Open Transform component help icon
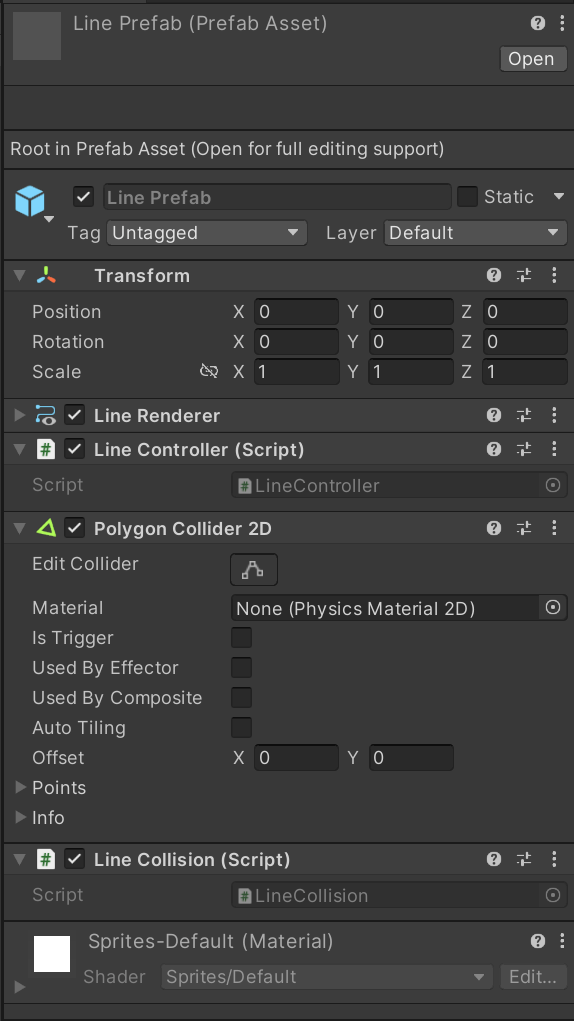The image size is (574, 1021). (x=494, y=275)
